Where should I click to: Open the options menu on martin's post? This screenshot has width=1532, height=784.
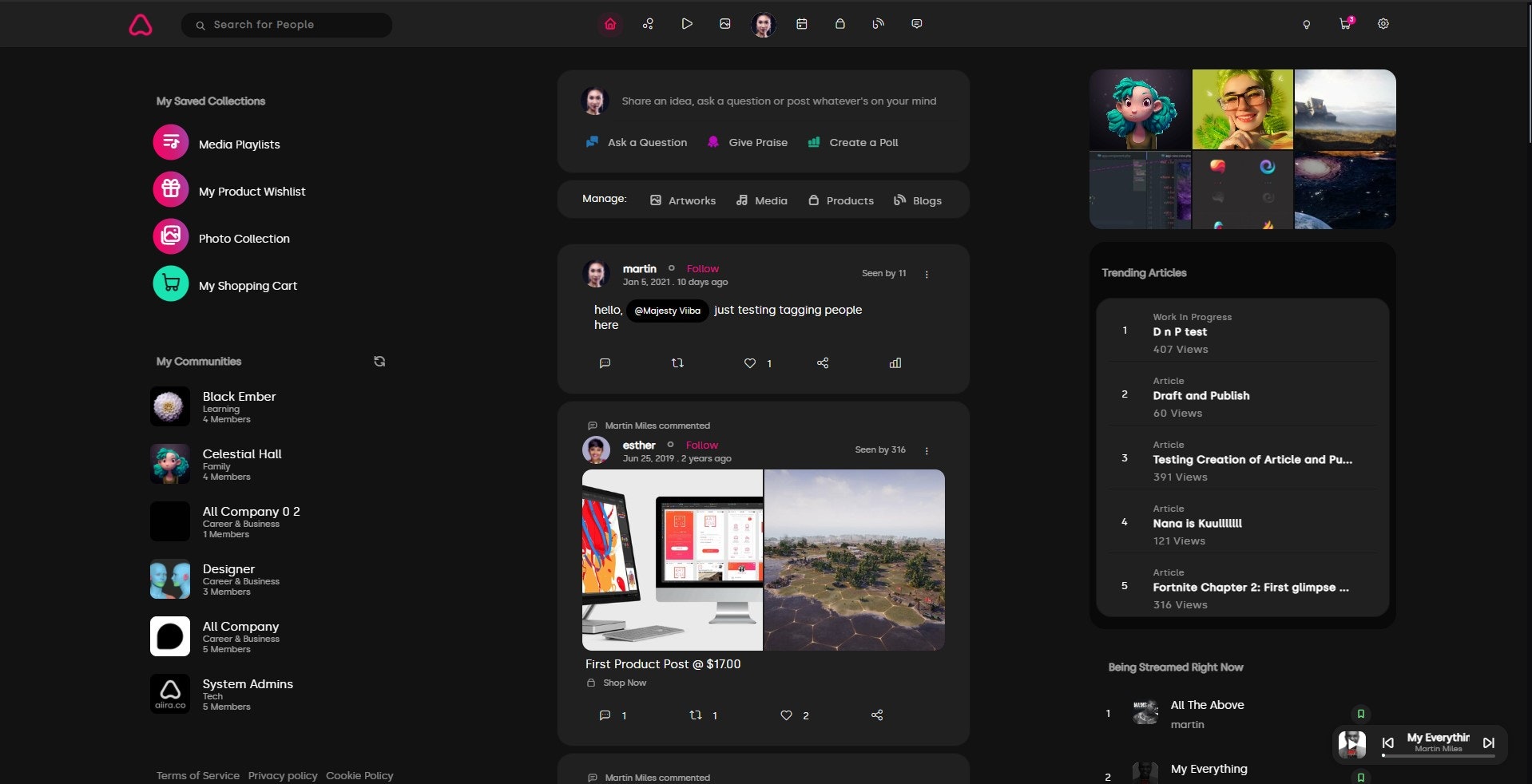[927, 273]
